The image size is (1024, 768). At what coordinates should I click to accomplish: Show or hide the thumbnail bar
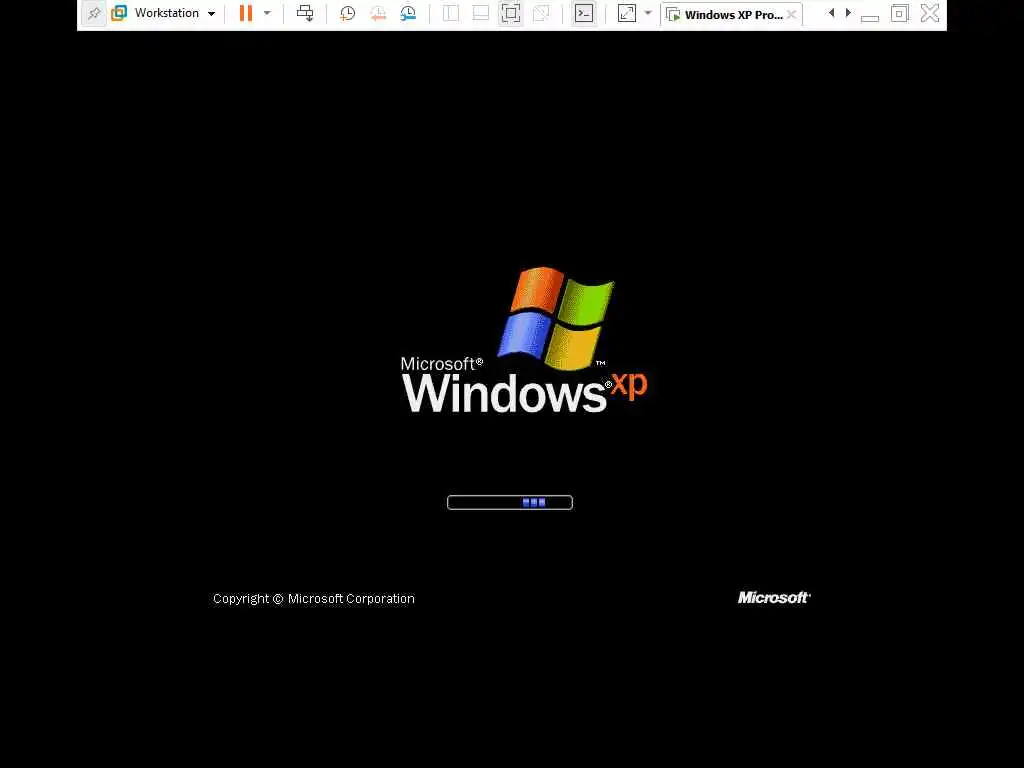pos(481,13)
